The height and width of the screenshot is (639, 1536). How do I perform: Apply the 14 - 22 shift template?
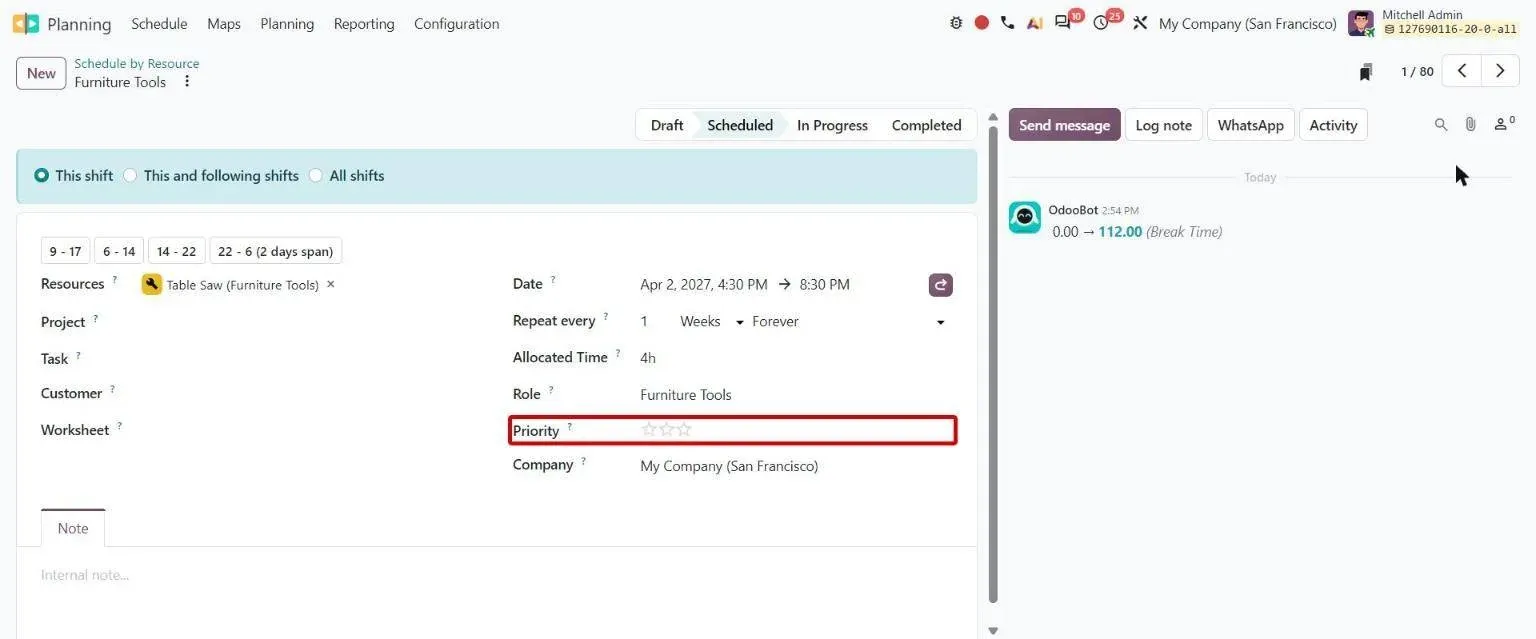coord(177,251)
